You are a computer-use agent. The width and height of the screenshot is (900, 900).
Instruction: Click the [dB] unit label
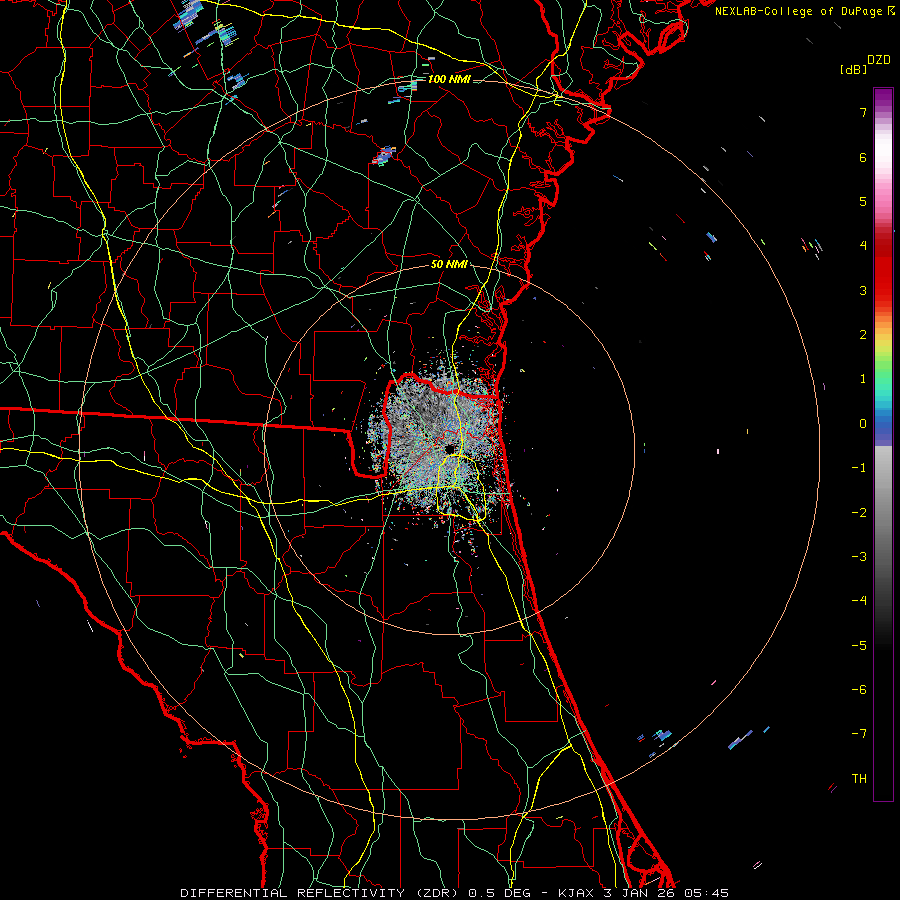853,69
